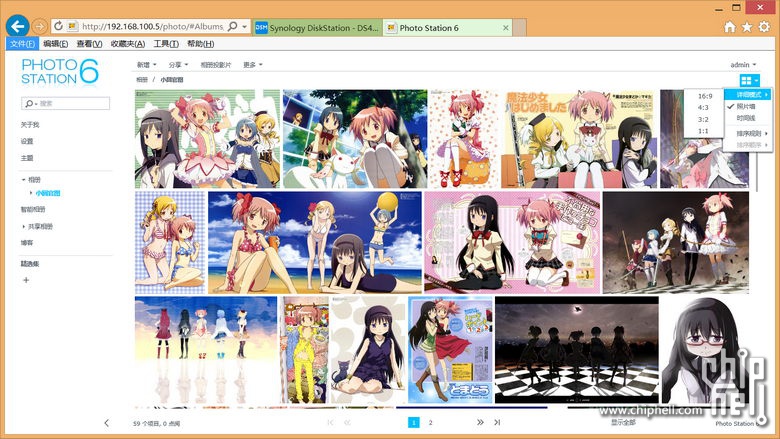Jump to last page icon
Image resolution: width=780 pixels, height=439 pixels.
click(497, 422)
